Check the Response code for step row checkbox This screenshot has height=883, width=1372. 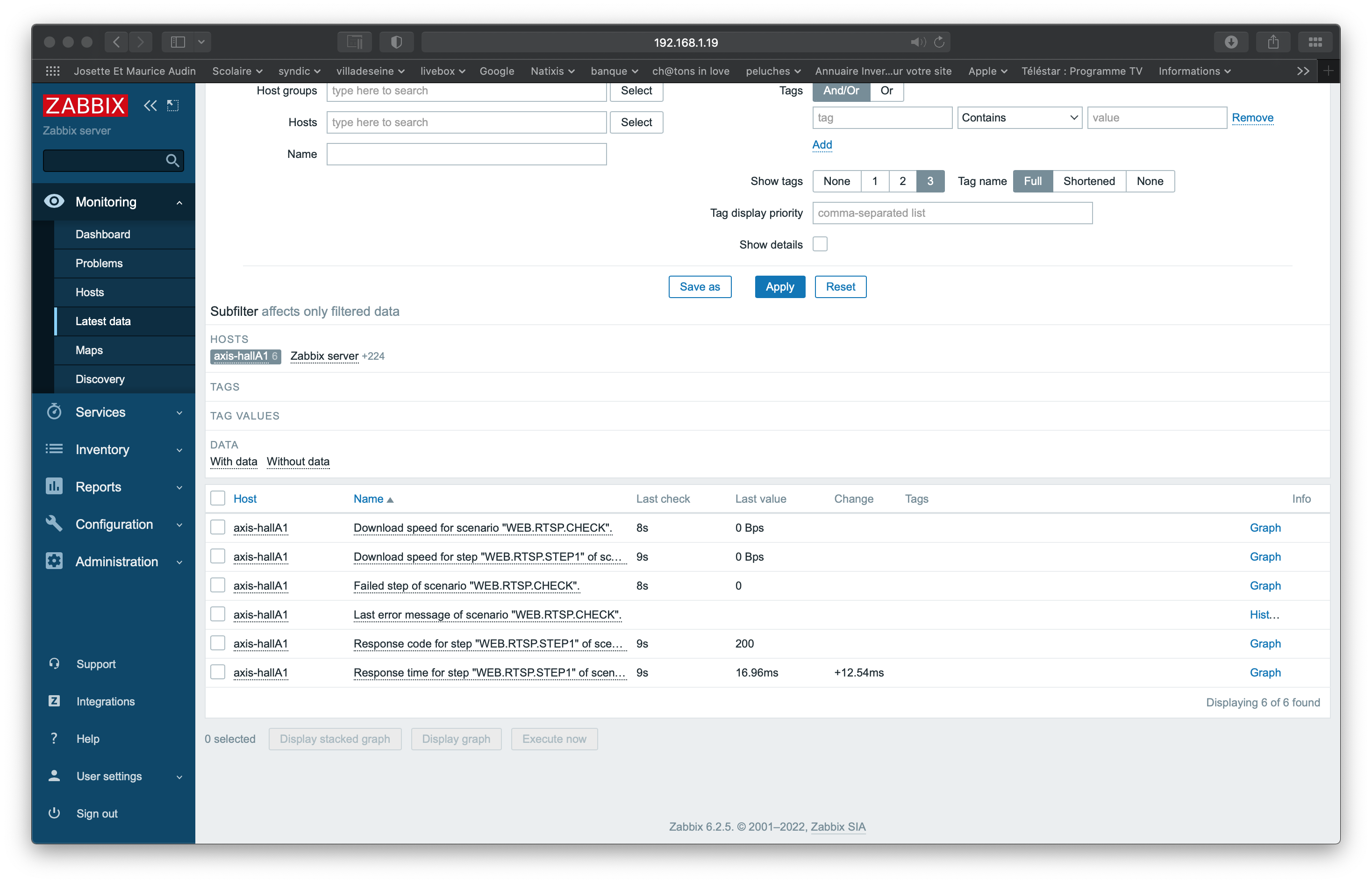(x=217, y=643)
